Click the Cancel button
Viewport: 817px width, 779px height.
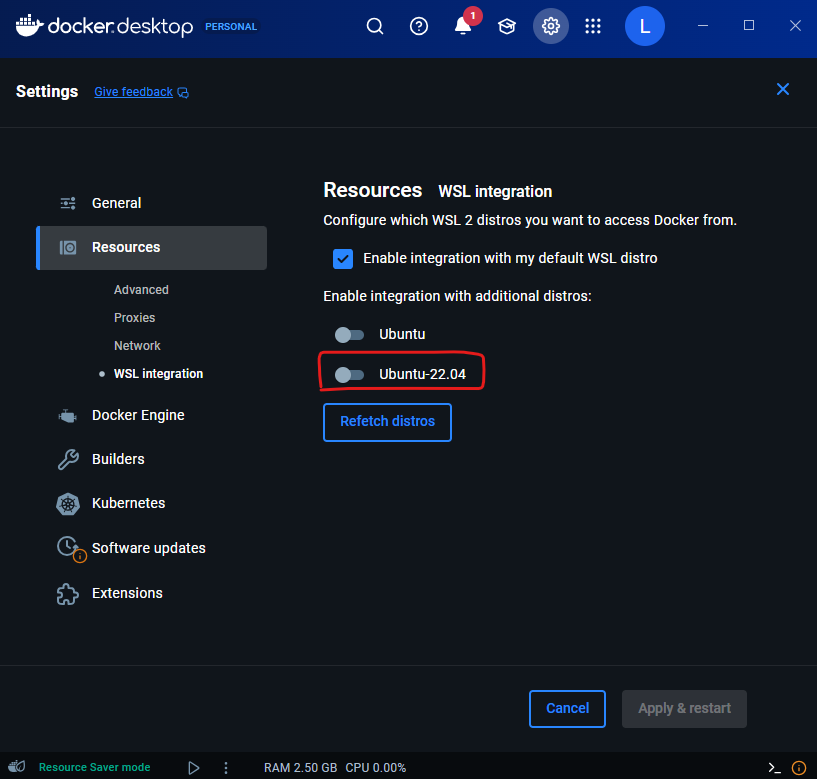click(x=567, y=709)
